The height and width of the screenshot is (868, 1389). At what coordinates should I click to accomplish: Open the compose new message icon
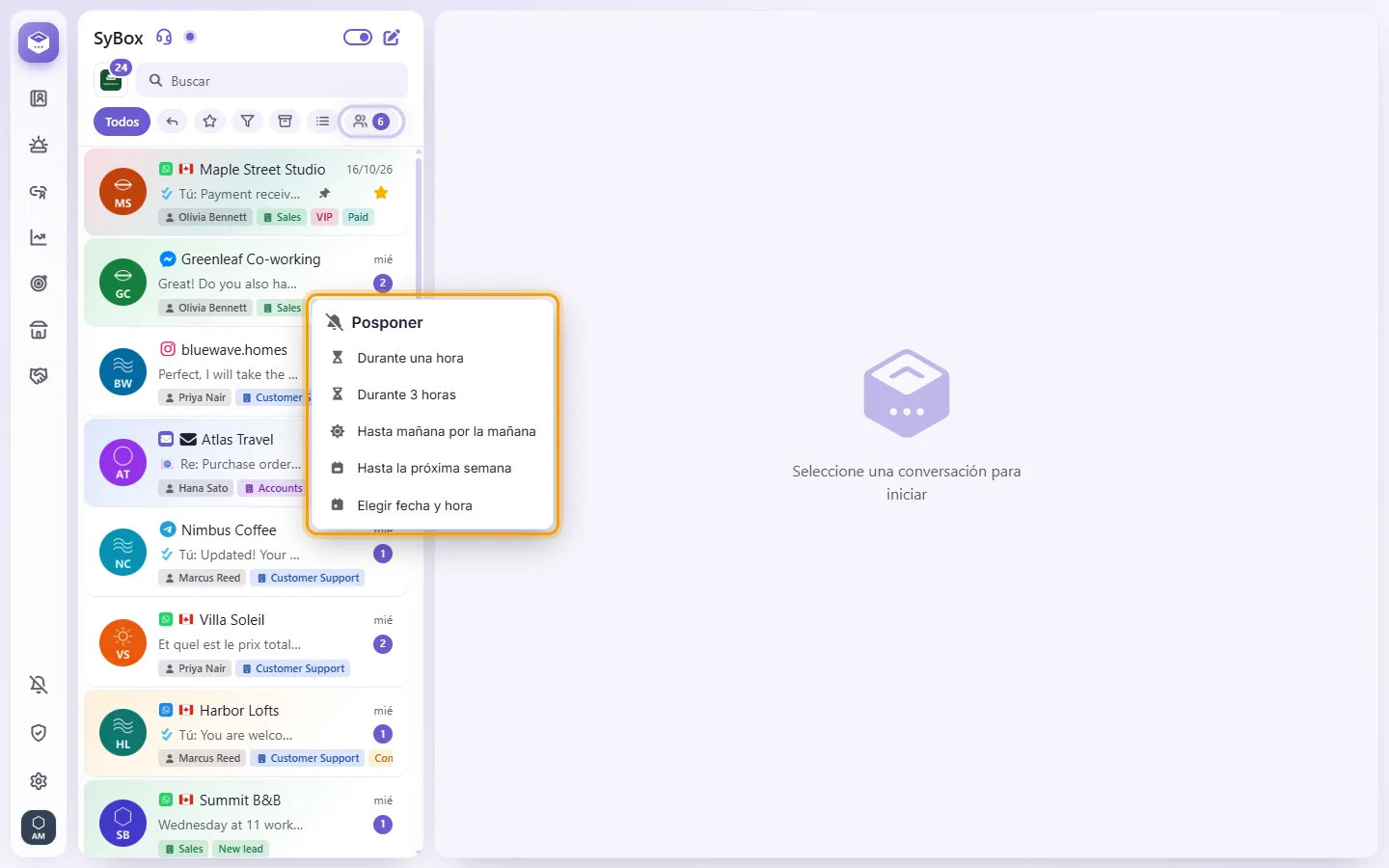392,38
